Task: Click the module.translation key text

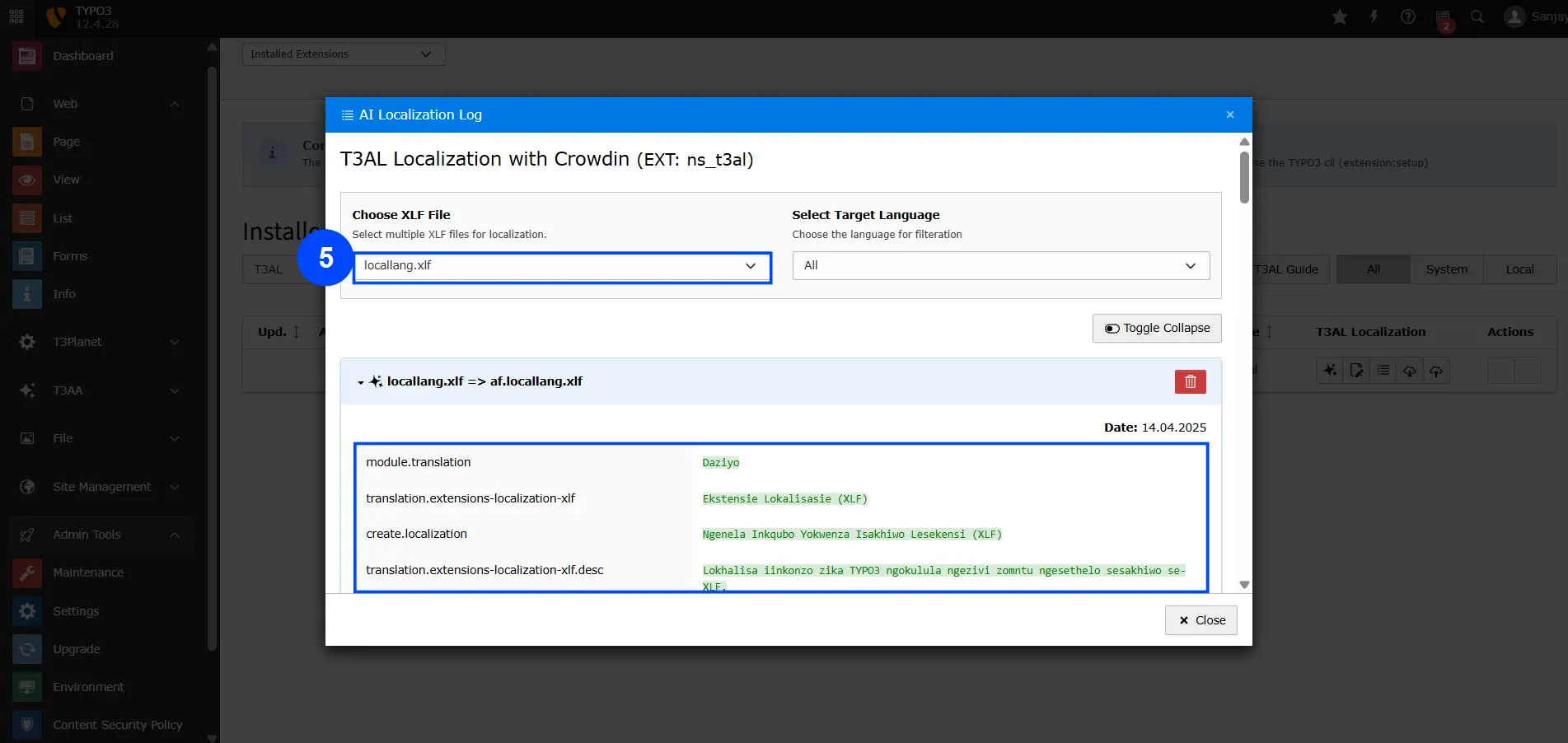Action: (x=419, y=462)
